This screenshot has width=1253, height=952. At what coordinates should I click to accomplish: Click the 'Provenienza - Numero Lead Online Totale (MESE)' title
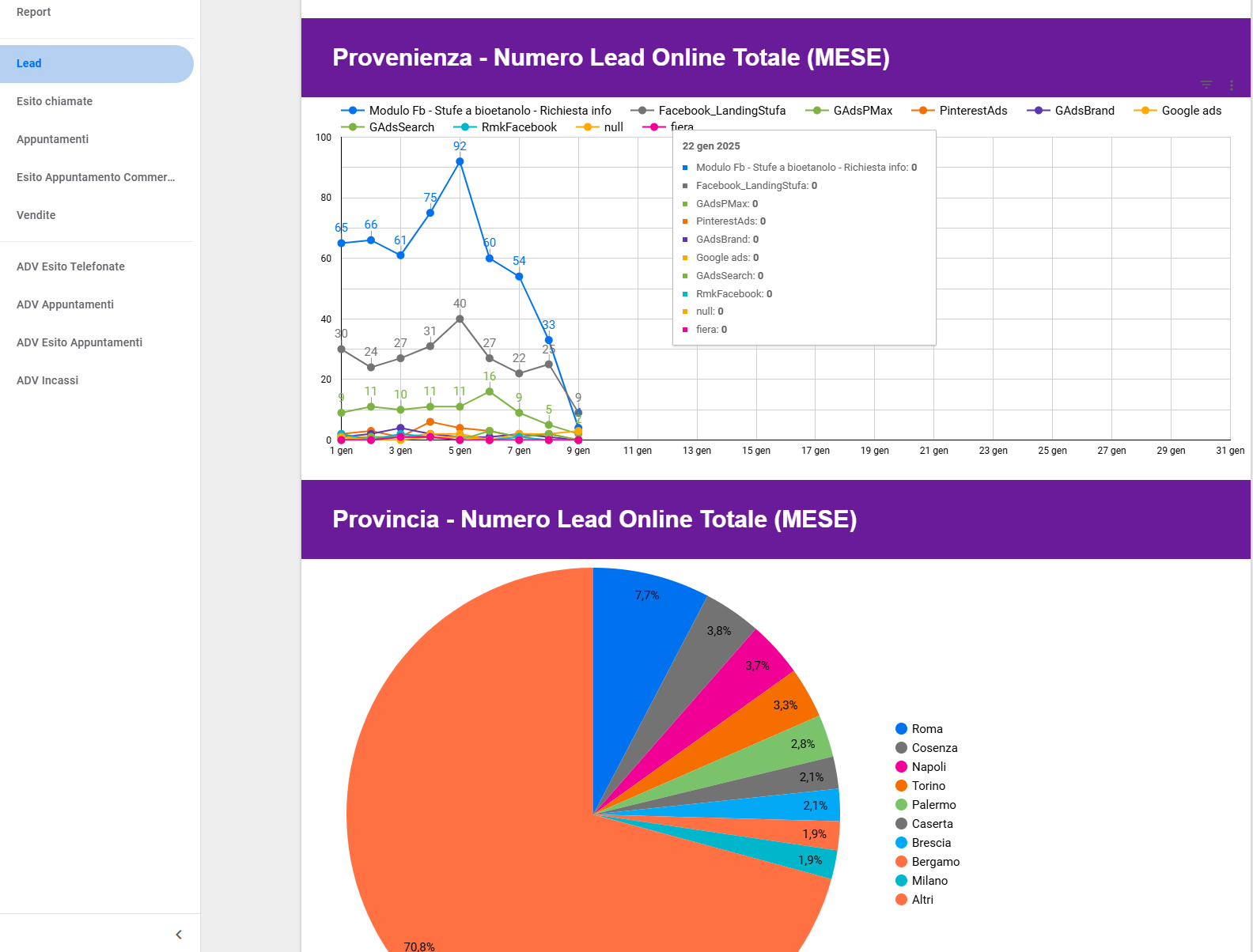(611, 58)
